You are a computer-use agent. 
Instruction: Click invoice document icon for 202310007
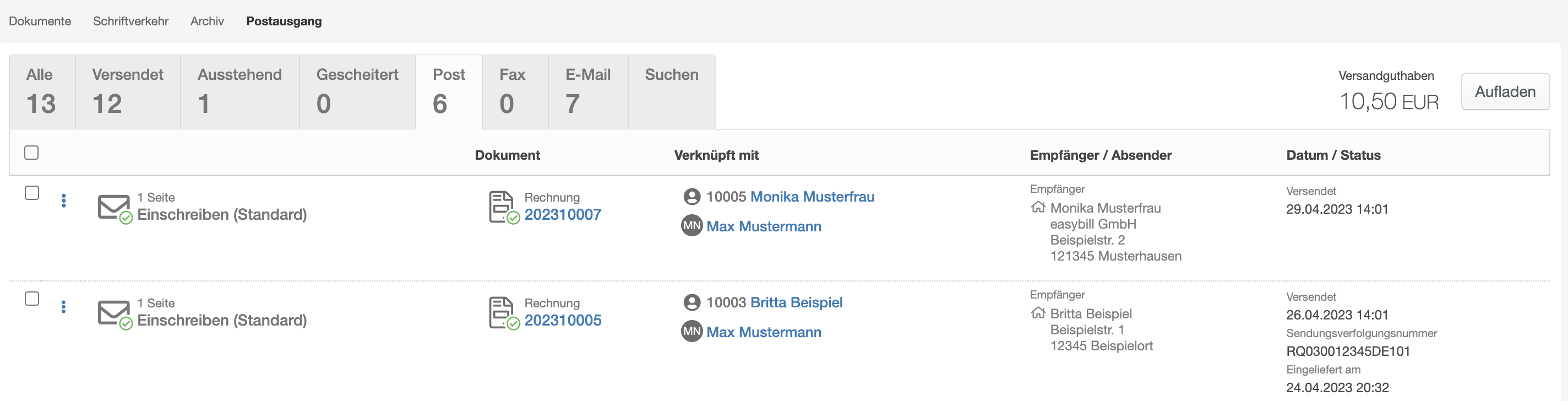[503, 207]
